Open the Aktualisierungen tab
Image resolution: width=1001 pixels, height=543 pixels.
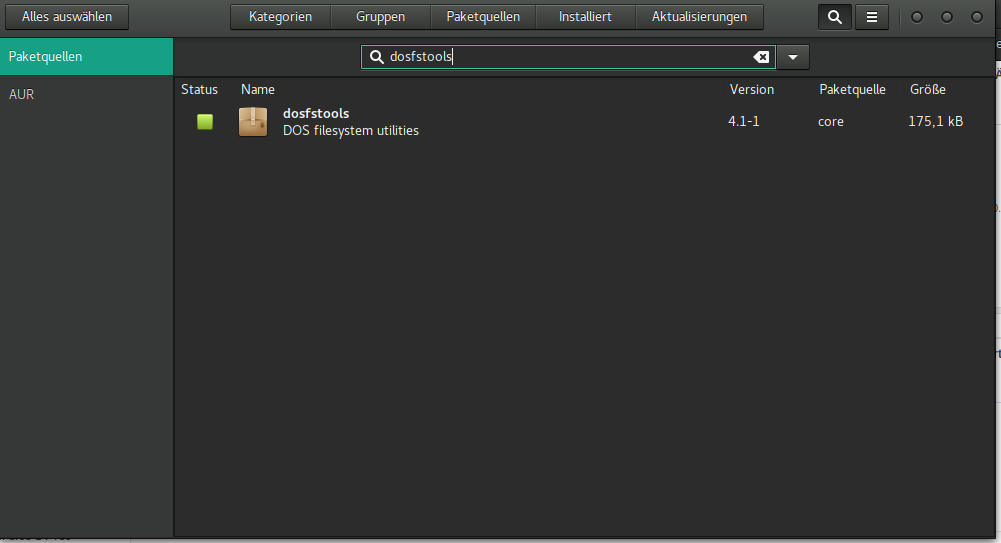pyautogui.click(x=699, y=17)
